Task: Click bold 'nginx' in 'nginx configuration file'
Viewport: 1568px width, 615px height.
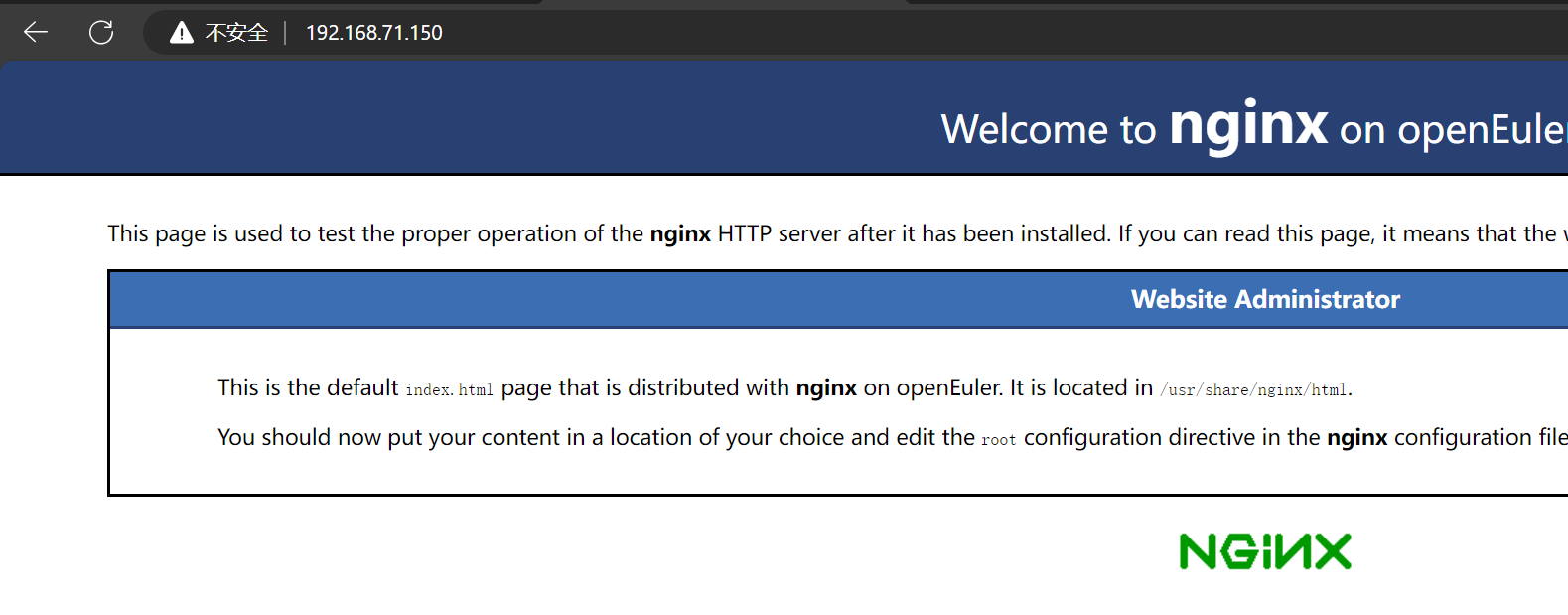Action: point(1356,438)
